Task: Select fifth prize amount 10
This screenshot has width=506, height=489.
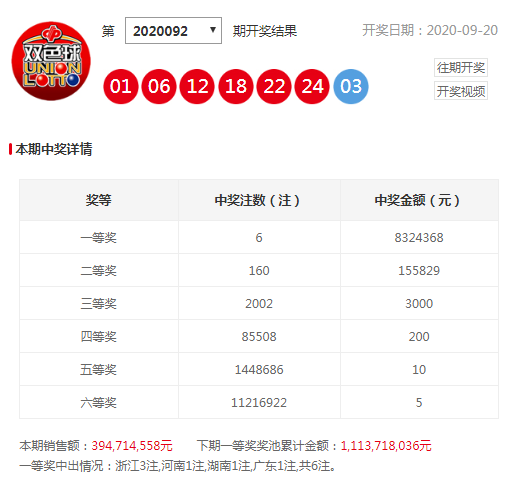Action: tap(419, 370)
